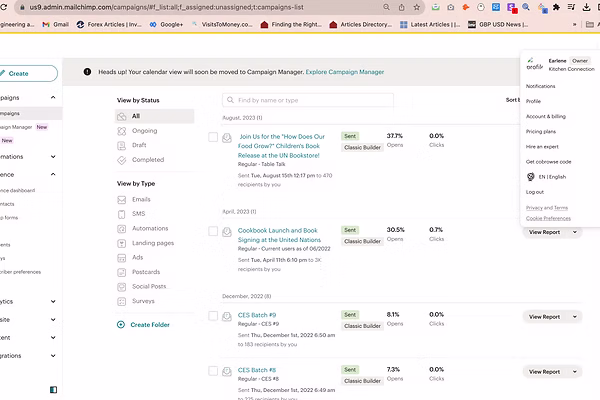Filter by Postcards type icon

coord(122,272)
